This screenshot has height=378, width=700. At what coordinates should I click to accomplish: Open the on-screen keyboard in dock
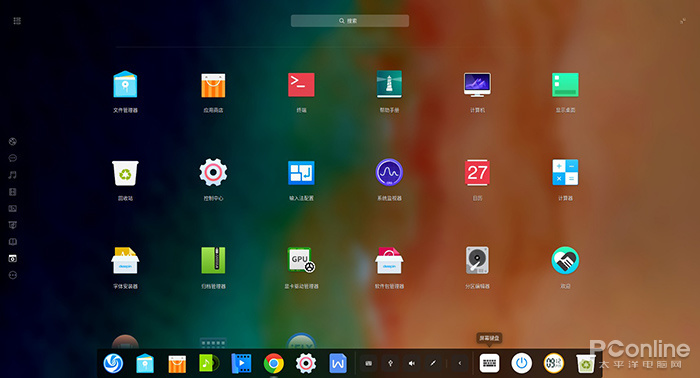489,364
